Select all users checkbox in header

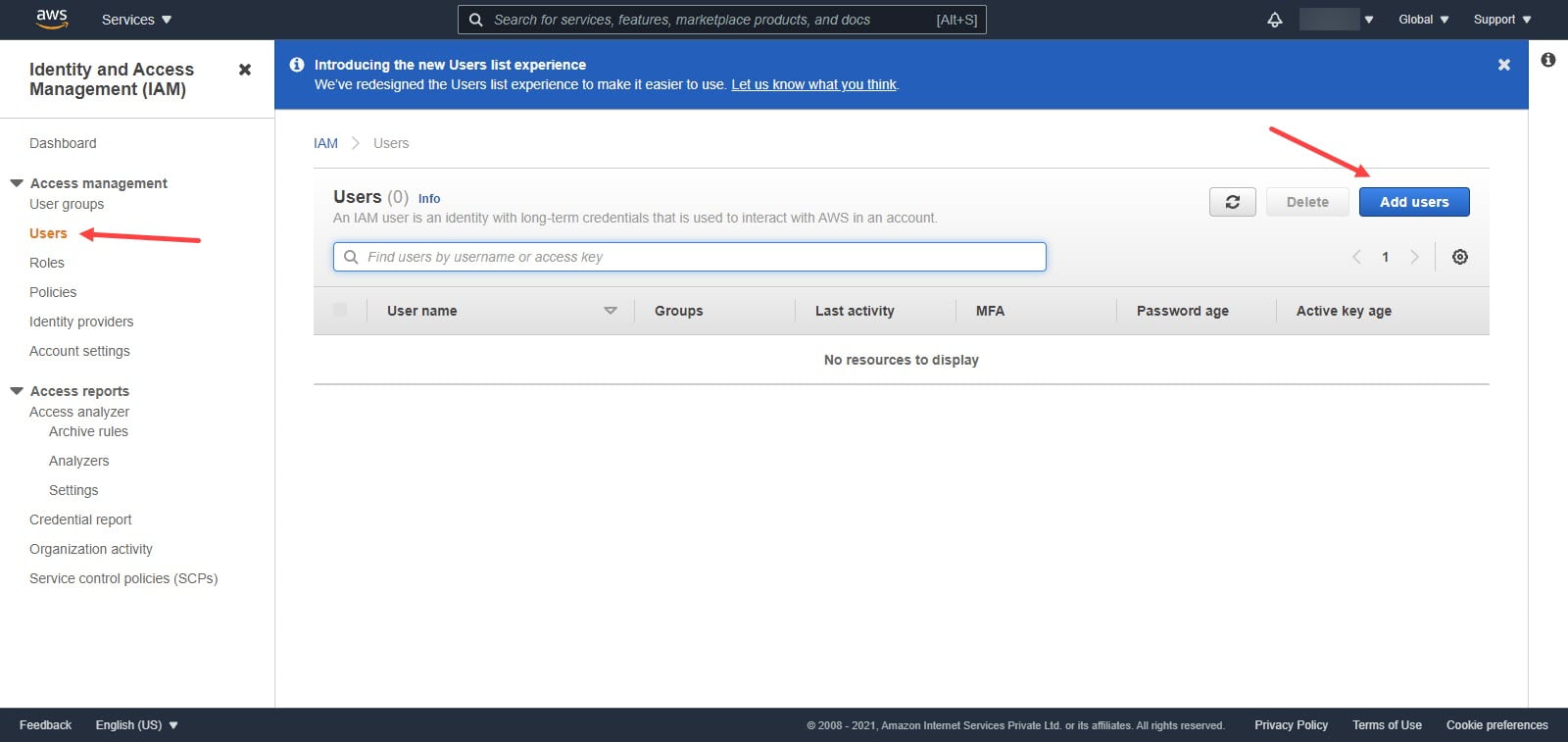[x=340, y=310]
